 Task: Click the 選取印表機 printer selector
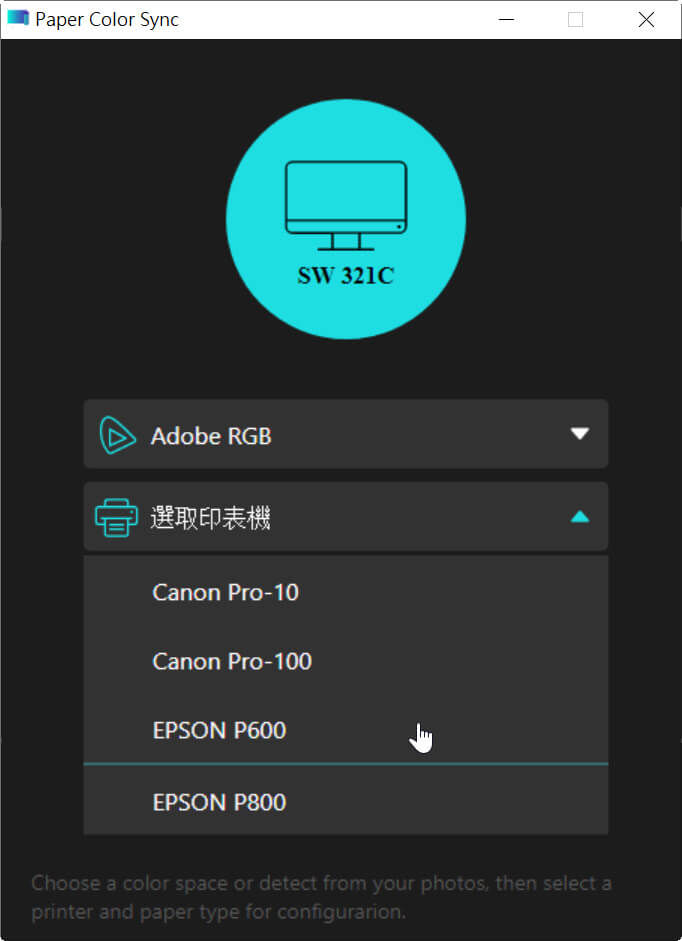pyautogui.click(x=346, y=516)
